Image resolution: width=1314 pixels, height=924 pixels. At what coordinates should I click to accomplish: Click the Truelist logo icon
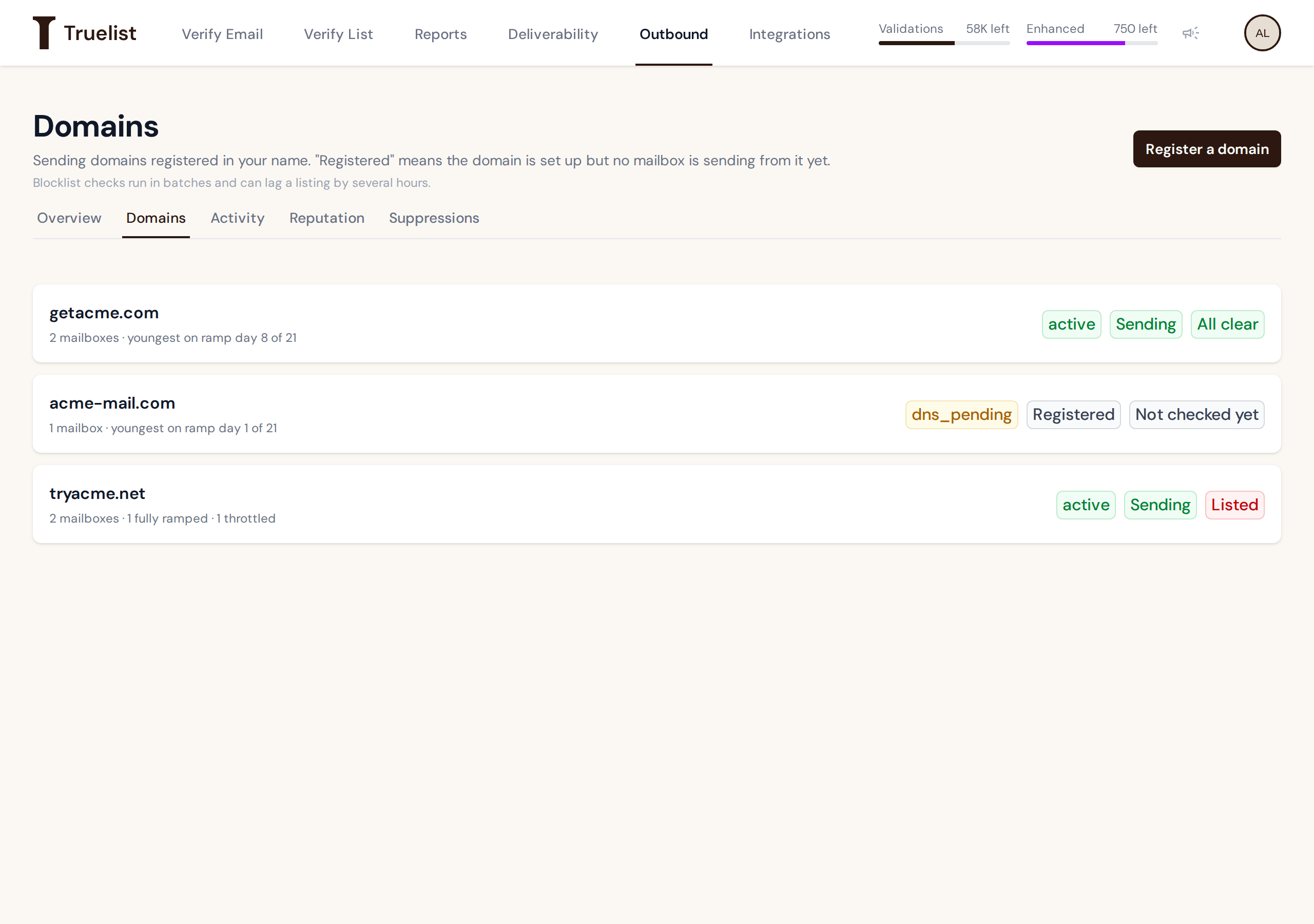pyautogui.click(x=44, y=33)
